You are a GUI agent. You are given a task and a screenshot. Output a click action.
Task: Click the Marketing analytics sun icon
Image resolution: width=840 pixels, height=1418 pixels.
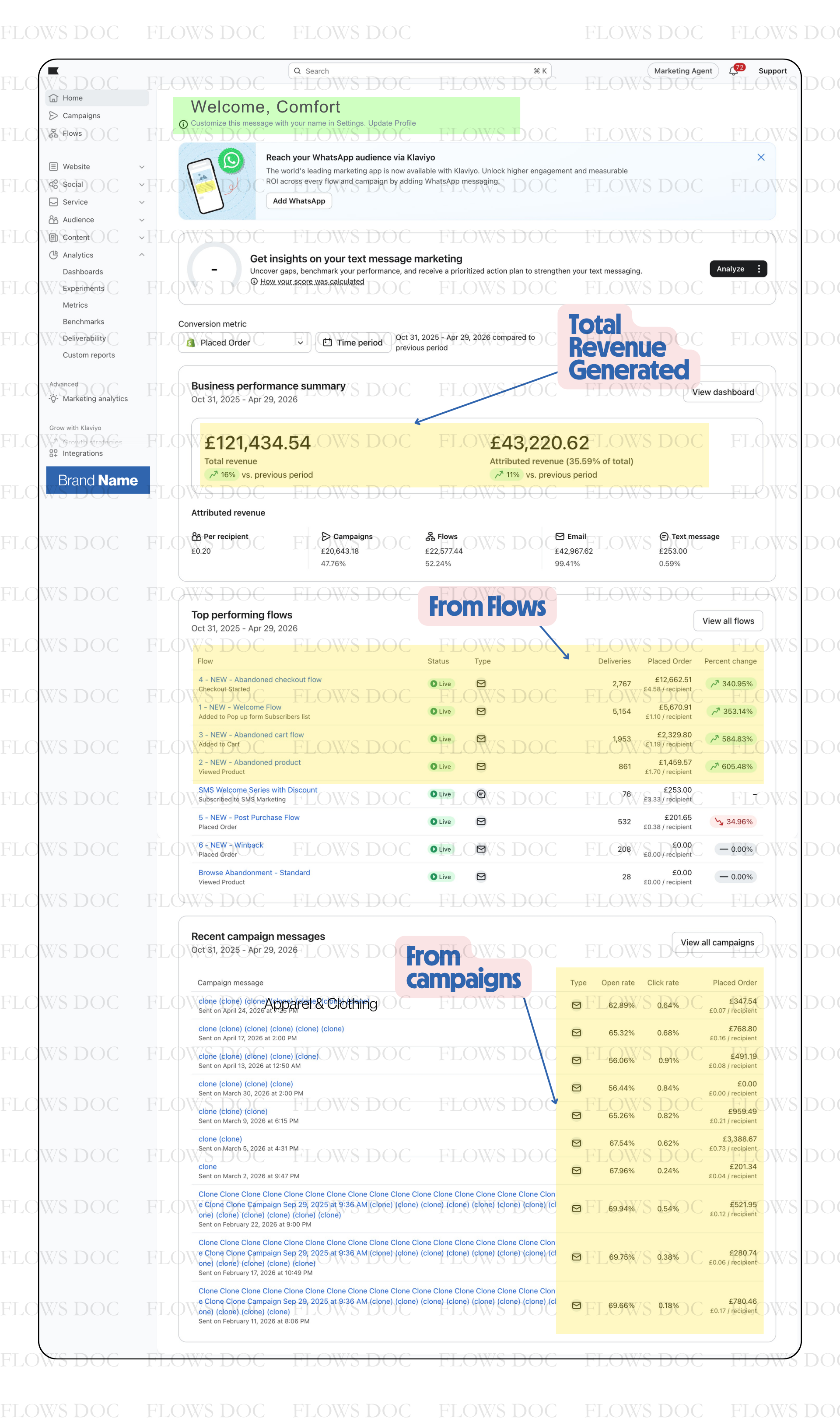pos(53,399)
